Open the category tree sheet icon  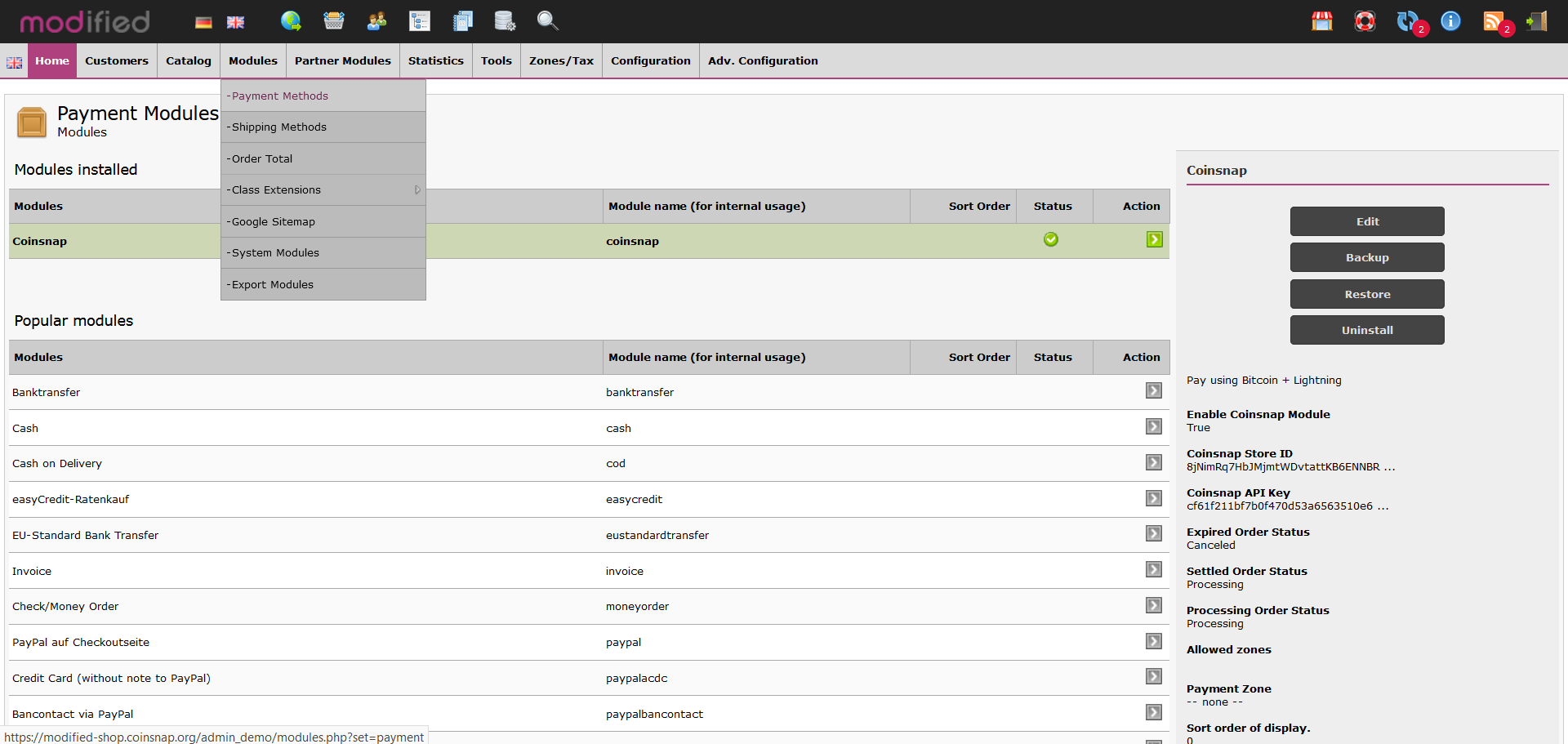pyautogui.click(x=420, y=20)
